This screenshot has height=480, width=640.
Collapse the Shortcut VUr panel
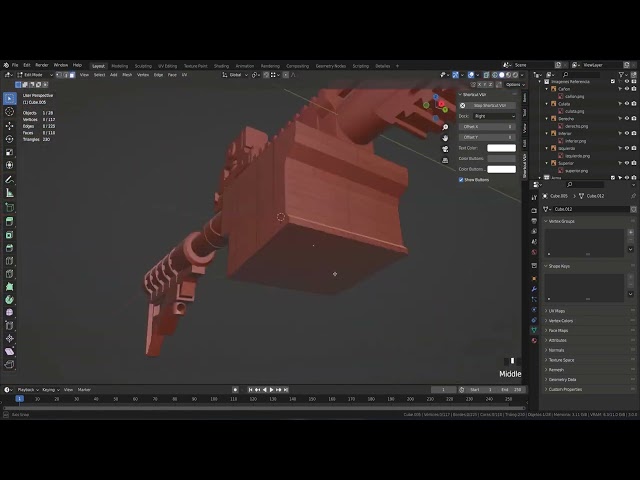pos(473,95)
